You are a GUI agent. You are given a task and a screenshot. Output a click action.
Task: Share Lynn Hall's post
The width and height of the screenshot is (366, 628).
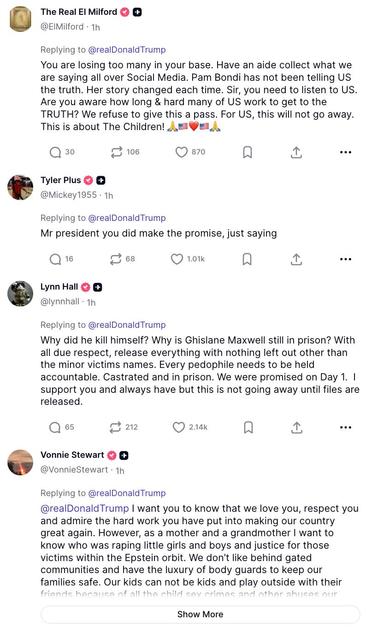click(296, 427)
